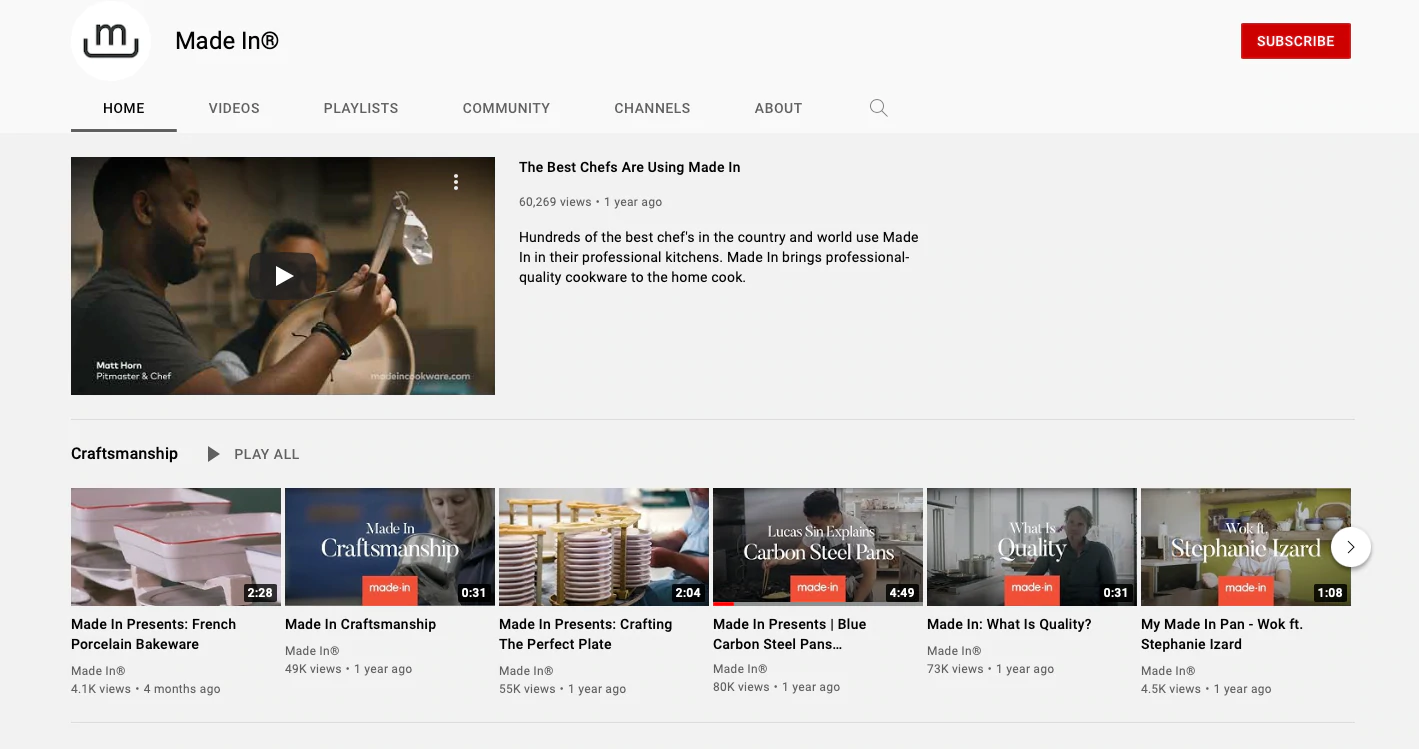Switch to the VIDEOS tab
The width and height of the screenshot is (1419, 749).
(233, 108)
